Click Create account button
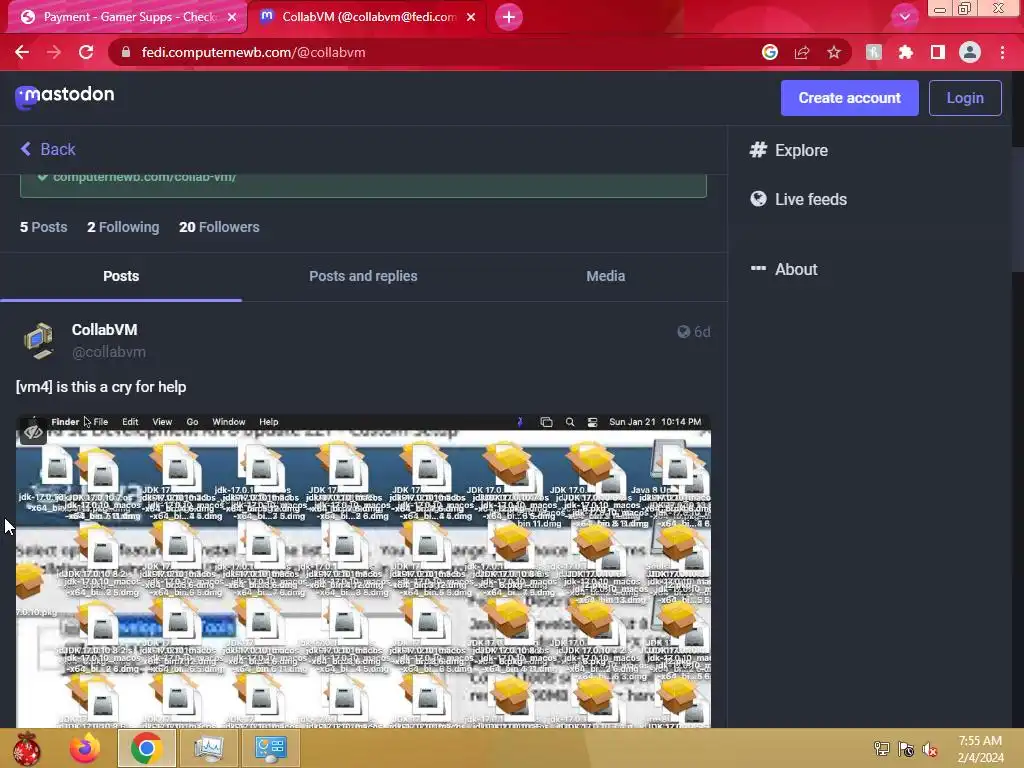This screenshot has width=1024, height=768. click(849, 98)
